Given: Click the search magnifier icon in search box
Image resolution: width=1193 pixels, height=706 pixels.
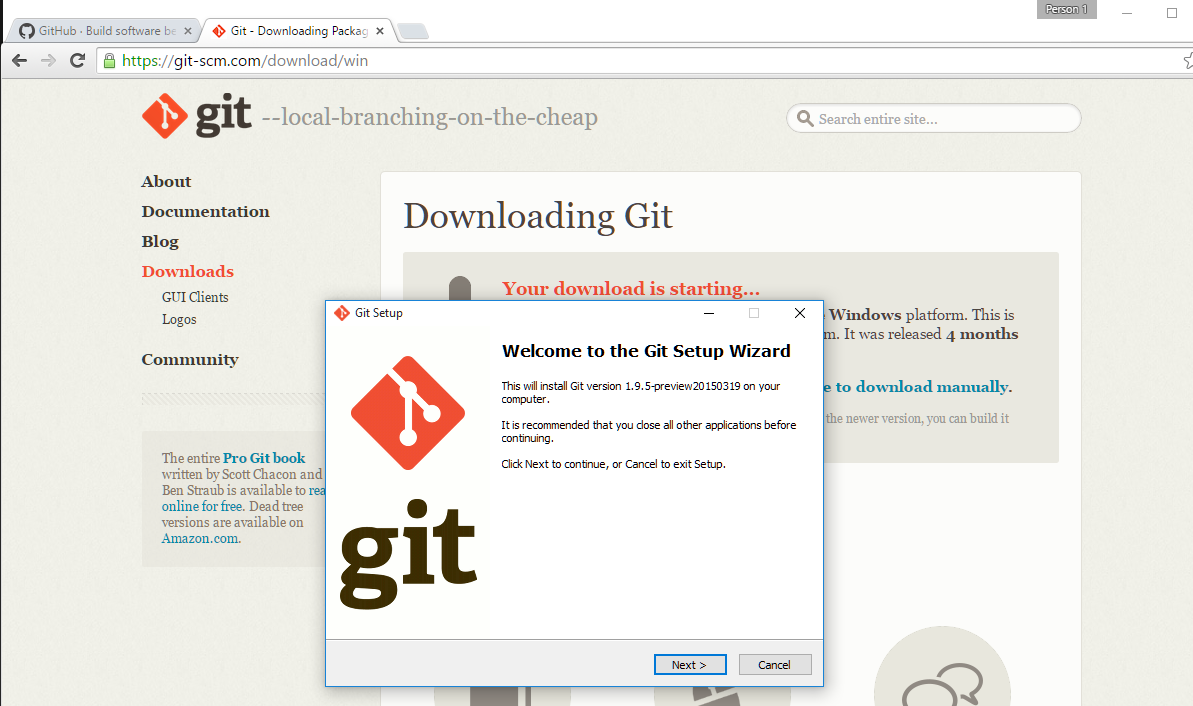Looking at the screenshot, I should [x=806, y=118].
